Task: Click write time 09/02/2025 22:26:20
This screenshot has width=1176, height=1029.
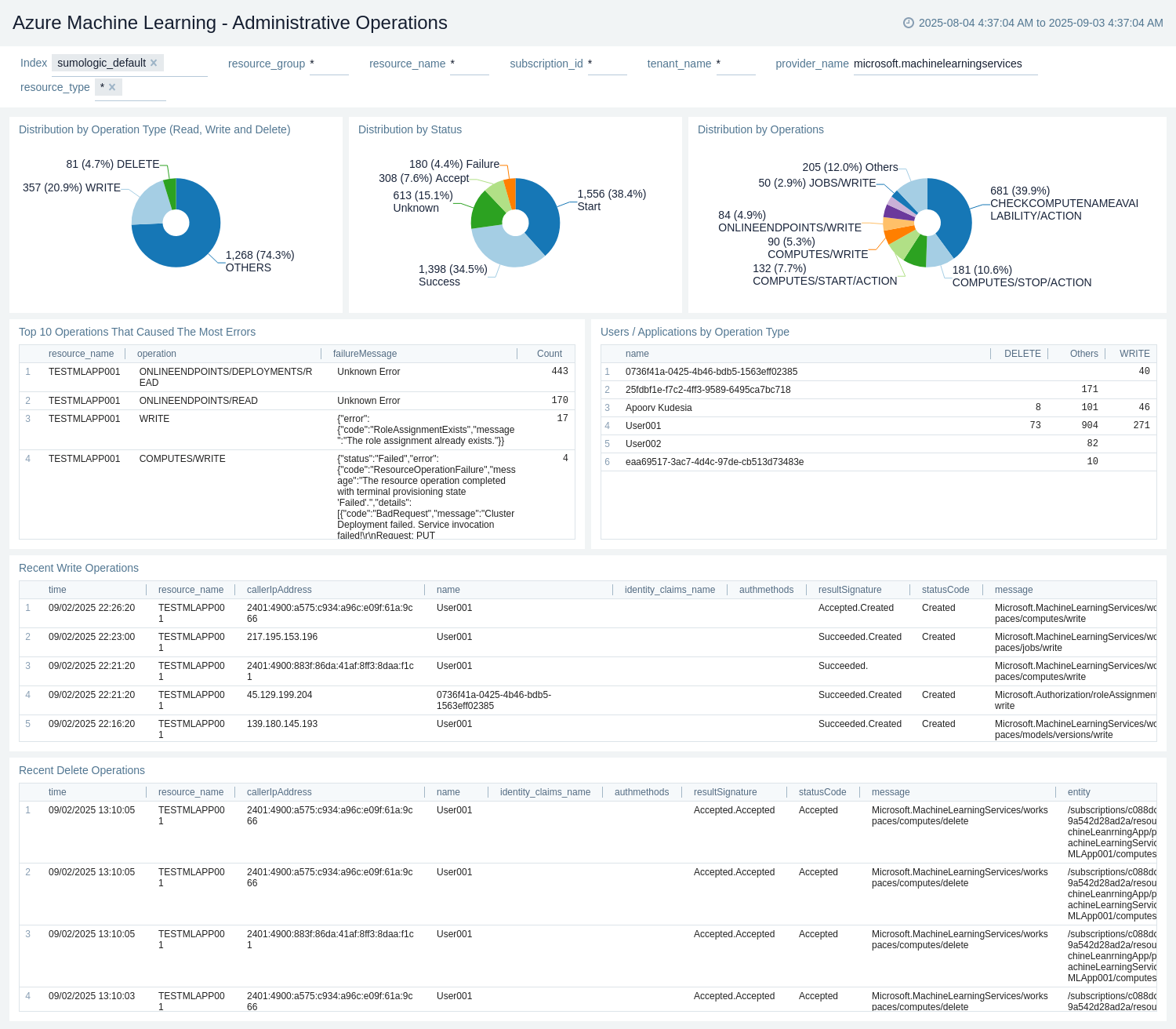Action: [92, 608]
